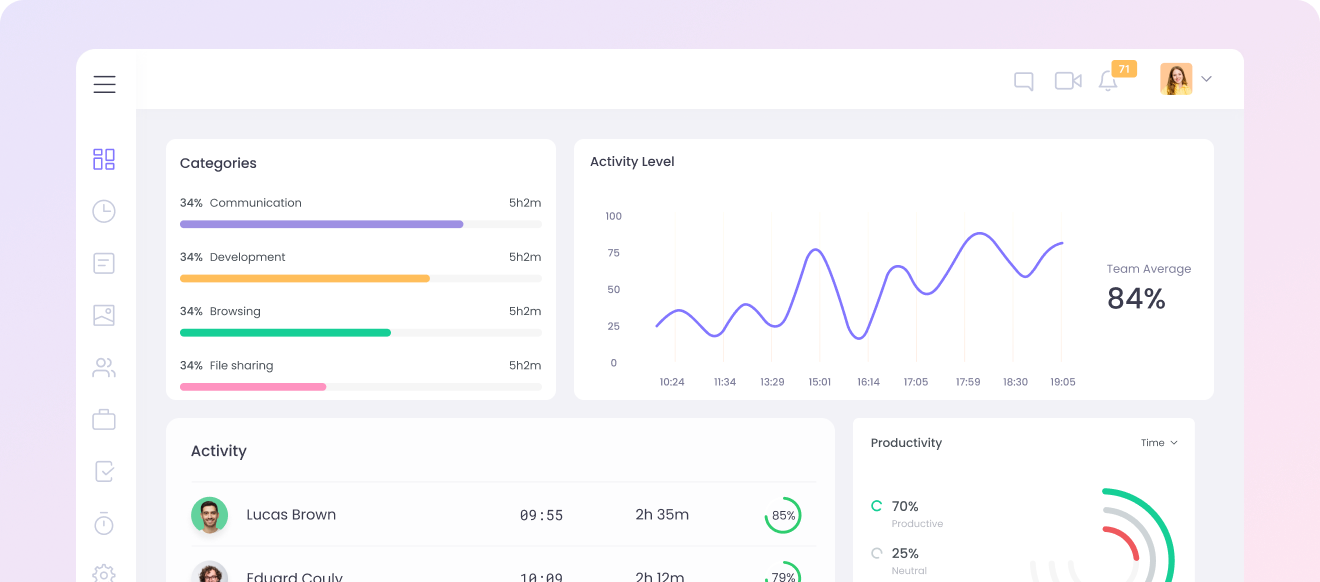
Task: Open the reports document icon in the sidebar
Action: tap(103, 263)
